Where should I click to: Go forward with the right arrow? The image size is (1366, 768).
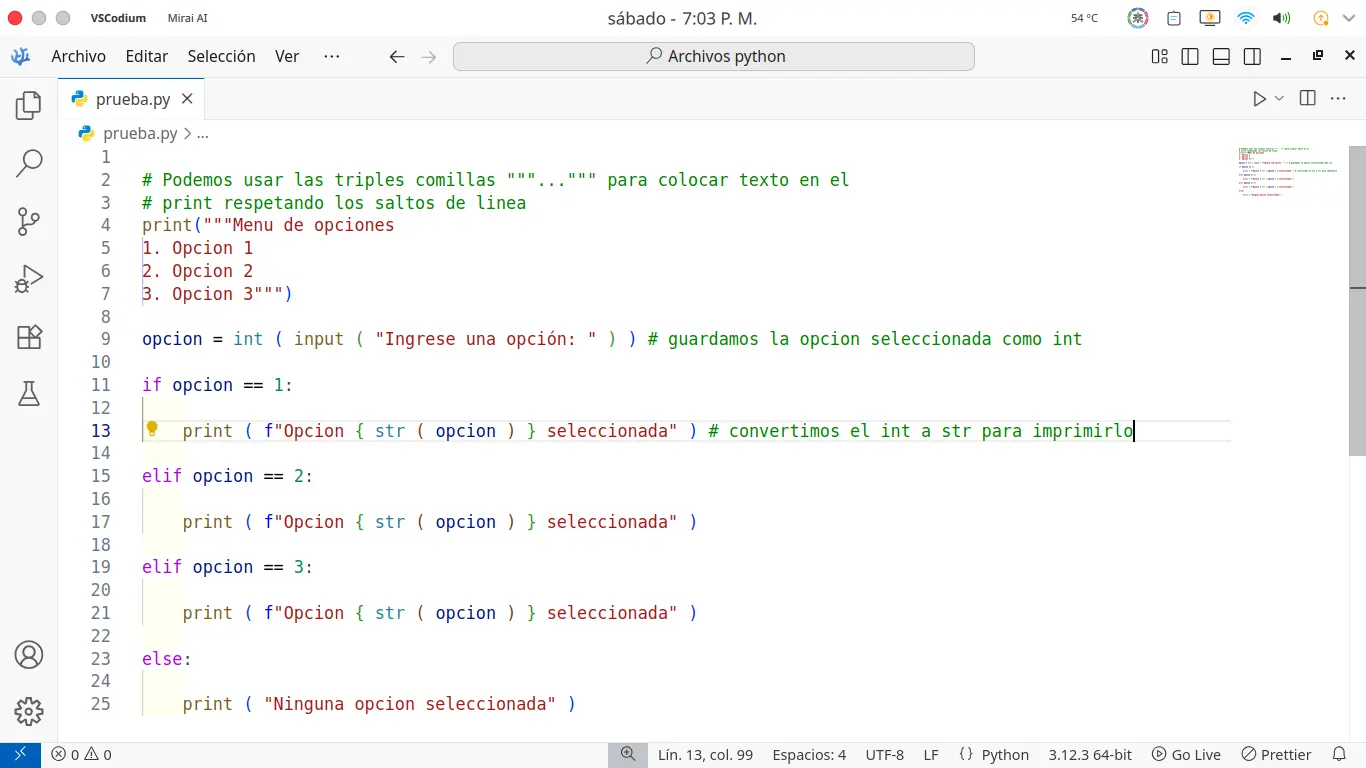tap(429, 57)
